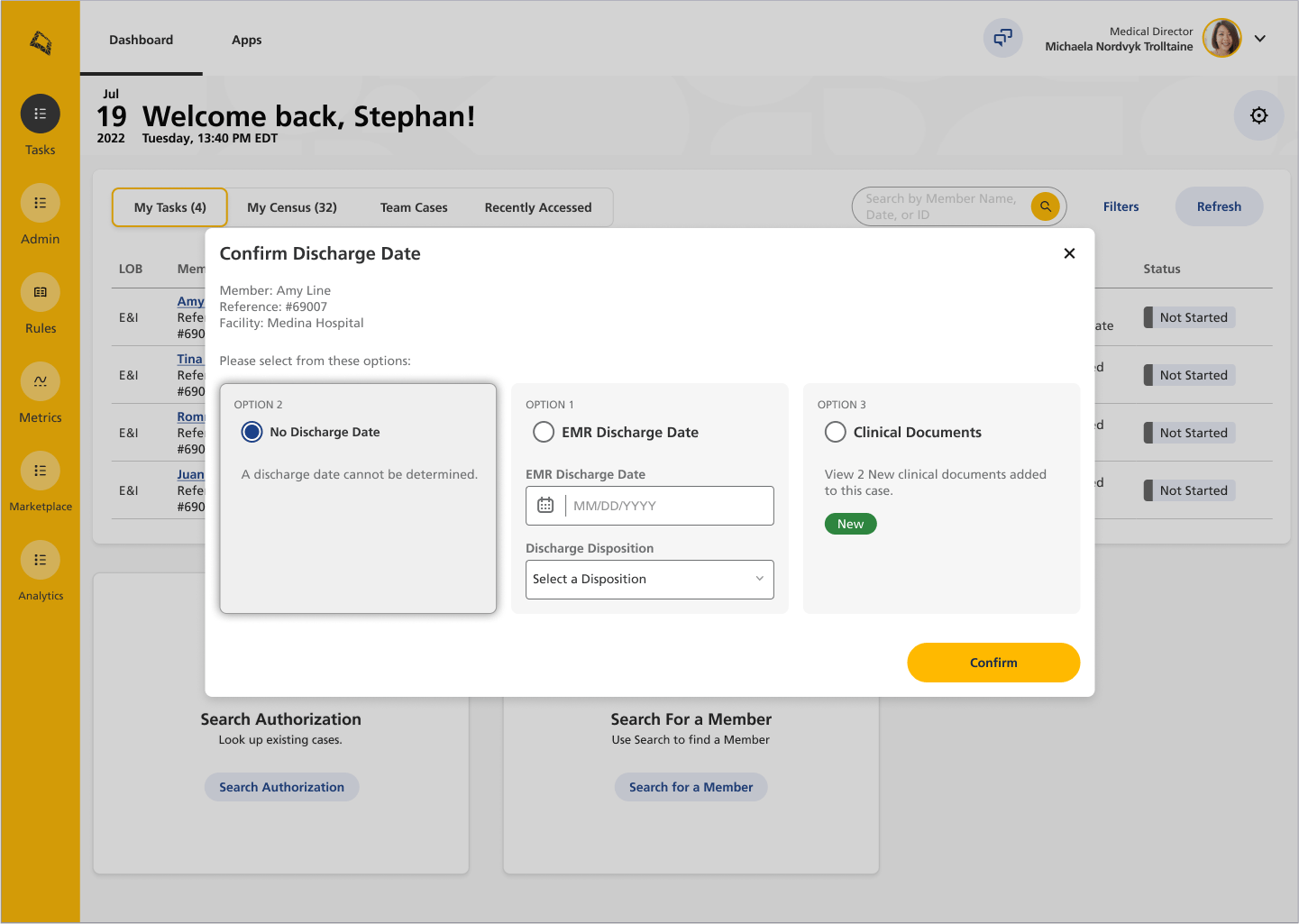Click the calendar icon in date field
Image resolution: width=1299 pixels, height=924 pixels.
click(x=545, y=506)
